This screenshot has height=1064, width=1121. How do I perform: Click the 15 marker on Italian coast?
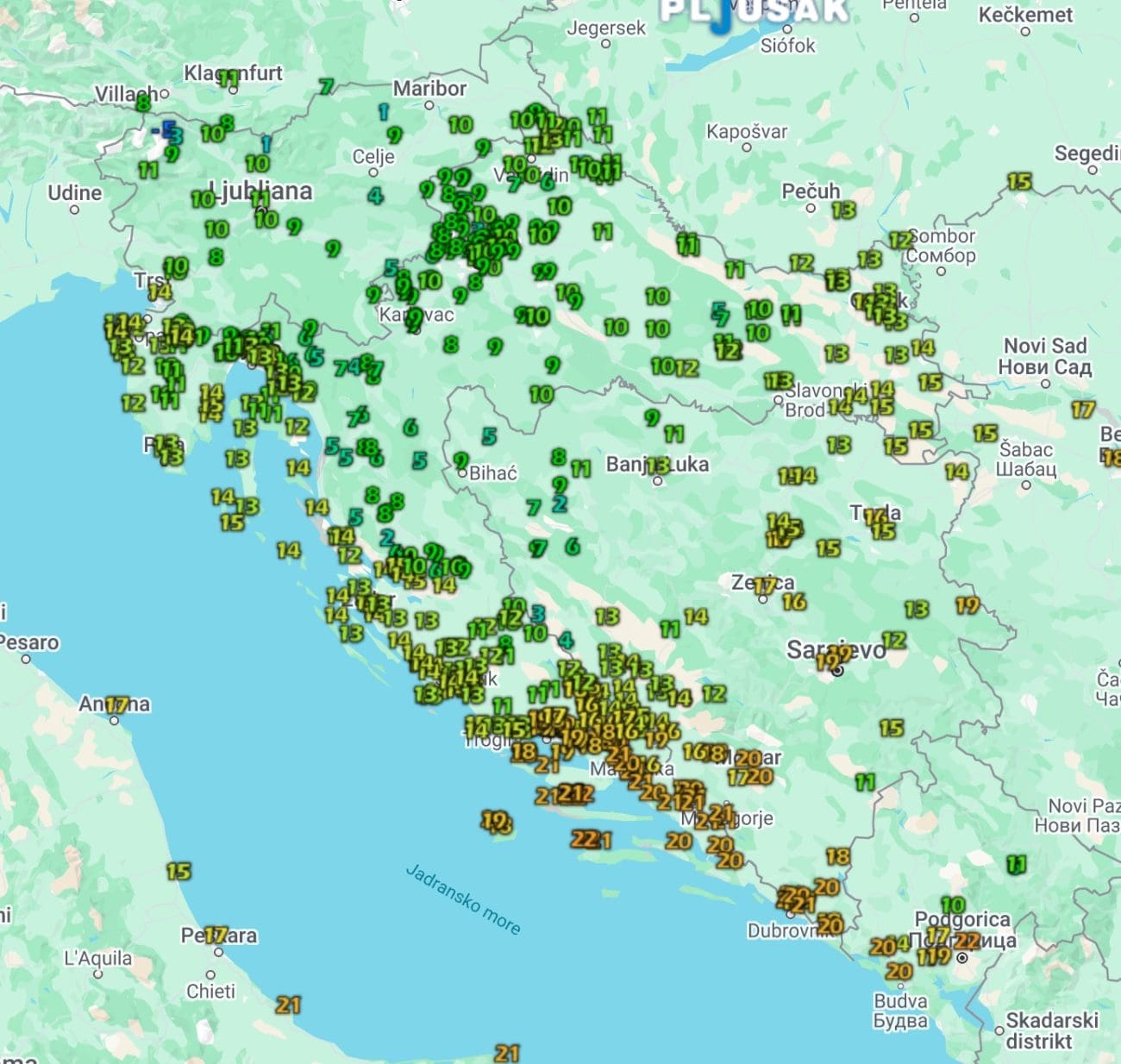click(178, 872)
